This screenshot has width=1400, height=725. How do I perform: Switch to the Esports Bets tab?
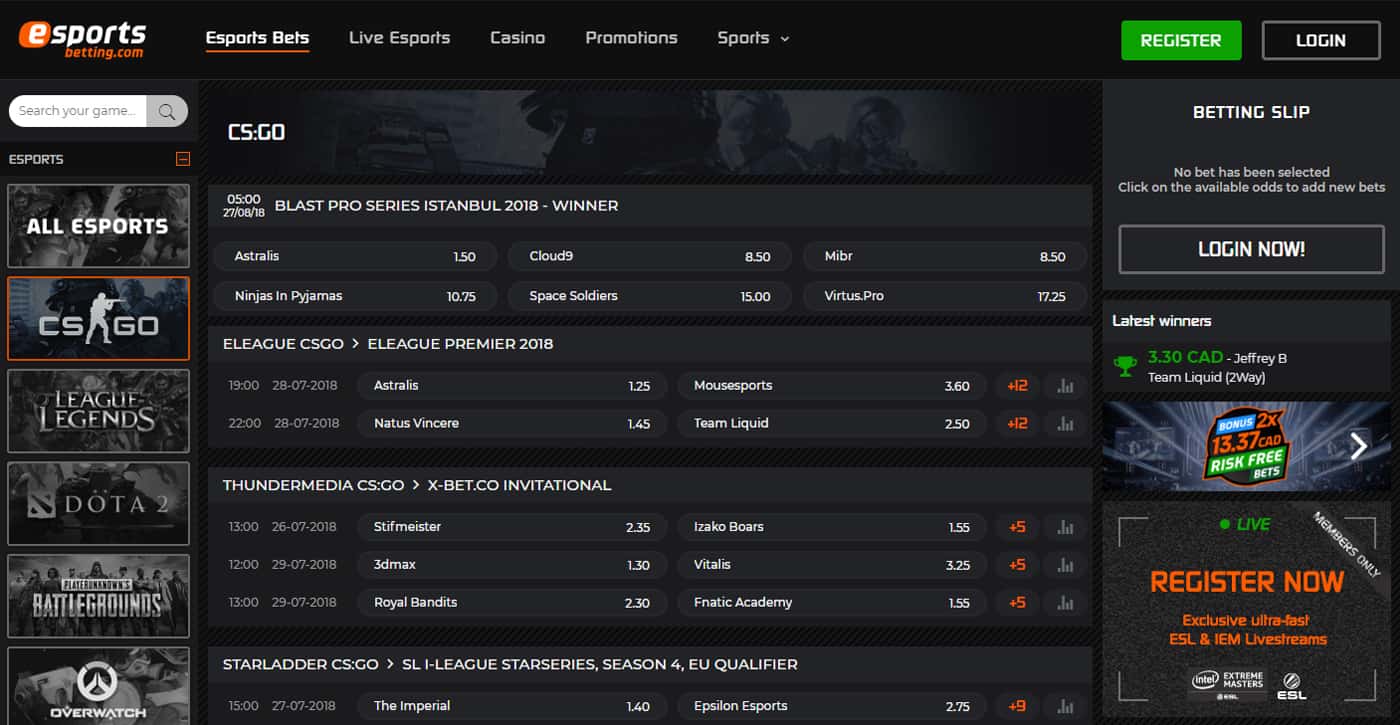coord(257,38)
